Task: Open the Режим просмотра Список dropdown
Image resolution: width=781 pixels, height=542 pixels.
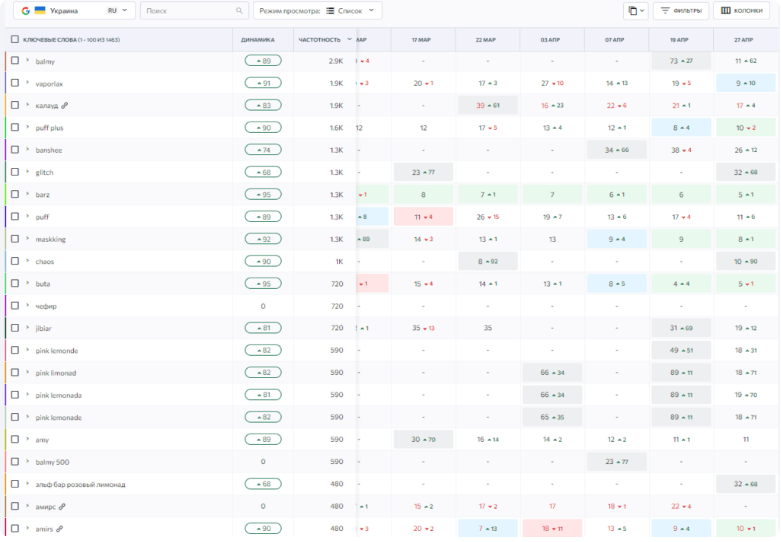Action: (x=318, y=10)
